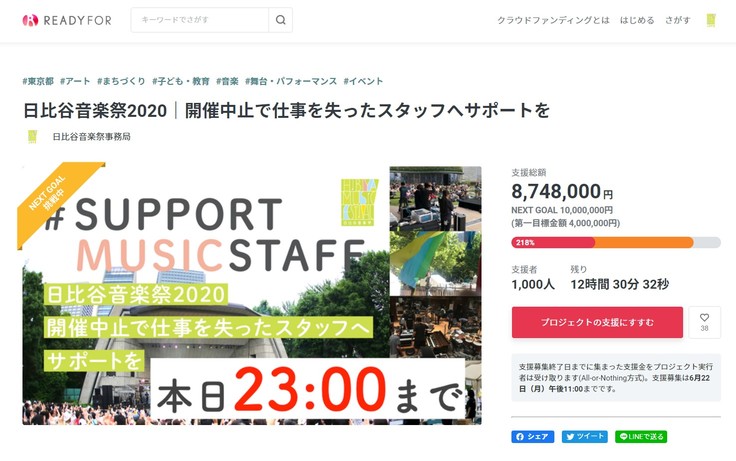The width and height of the screenshot is (736, 461).
Task: Click the search magnifier icon
Action: pos(281,20)
